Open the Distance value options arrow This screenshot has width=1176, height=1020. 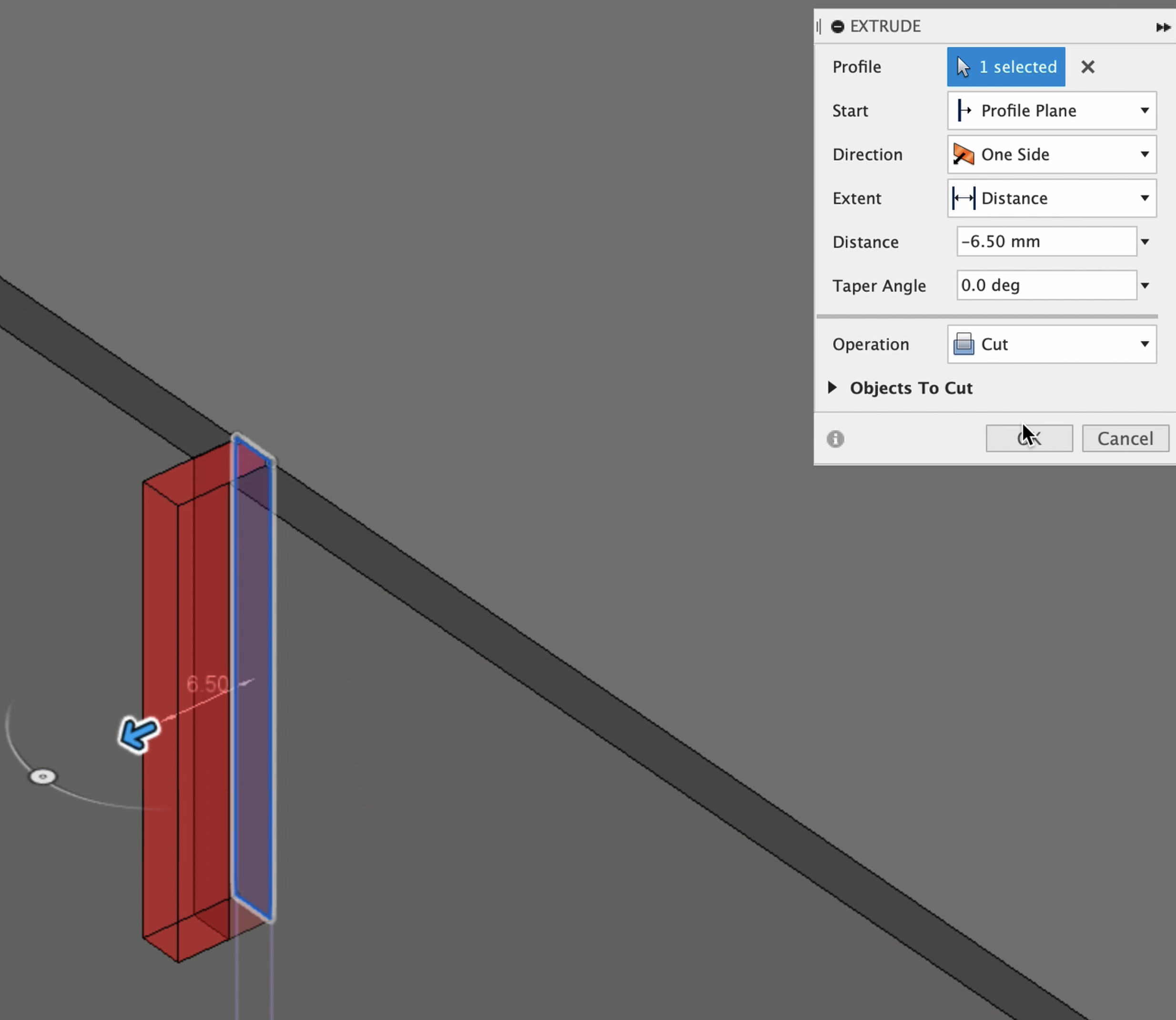[x=1145, y=242]
